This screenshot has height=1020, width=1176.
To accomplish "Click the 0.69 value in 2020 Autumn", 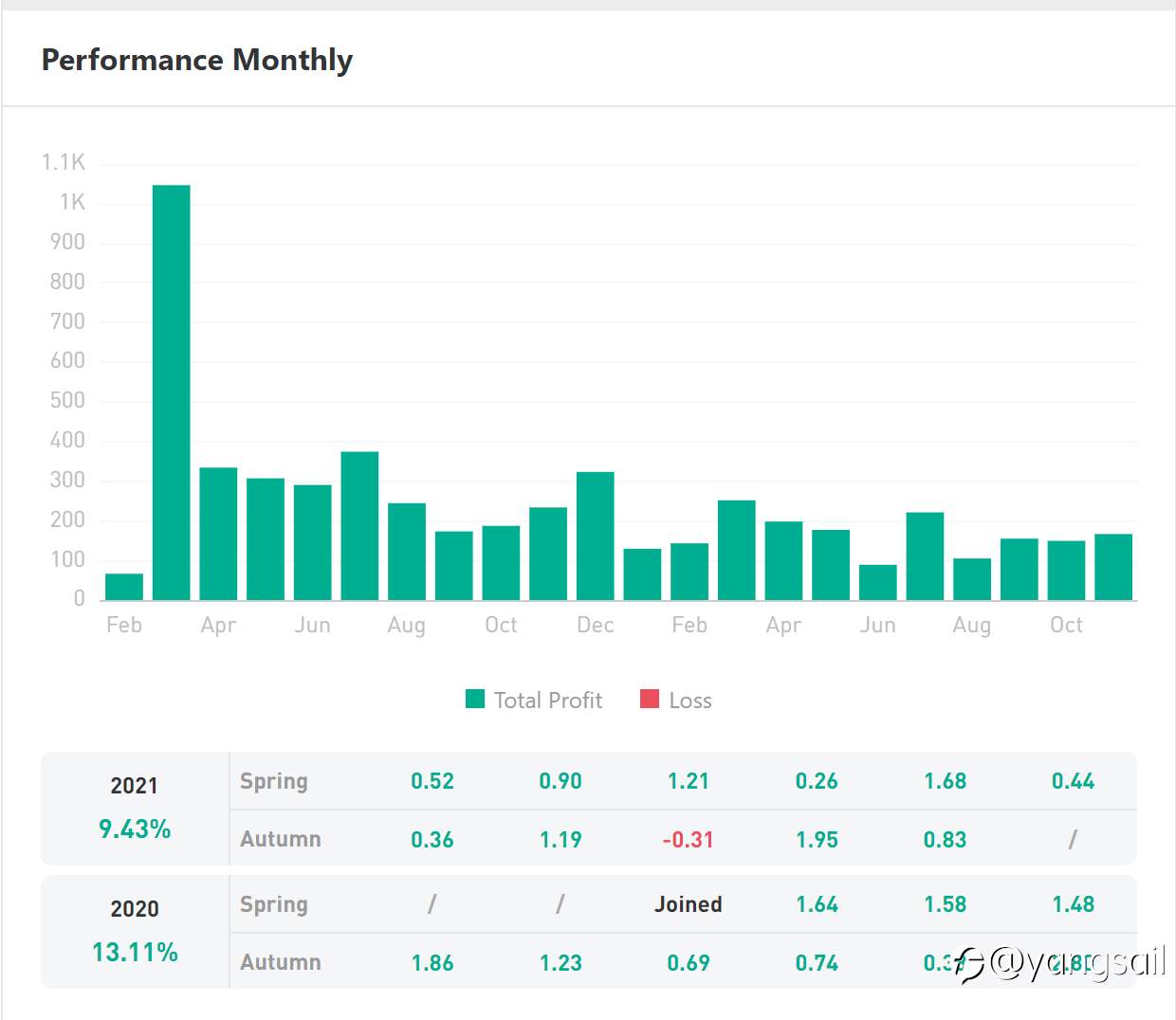I will coord(689,963).
